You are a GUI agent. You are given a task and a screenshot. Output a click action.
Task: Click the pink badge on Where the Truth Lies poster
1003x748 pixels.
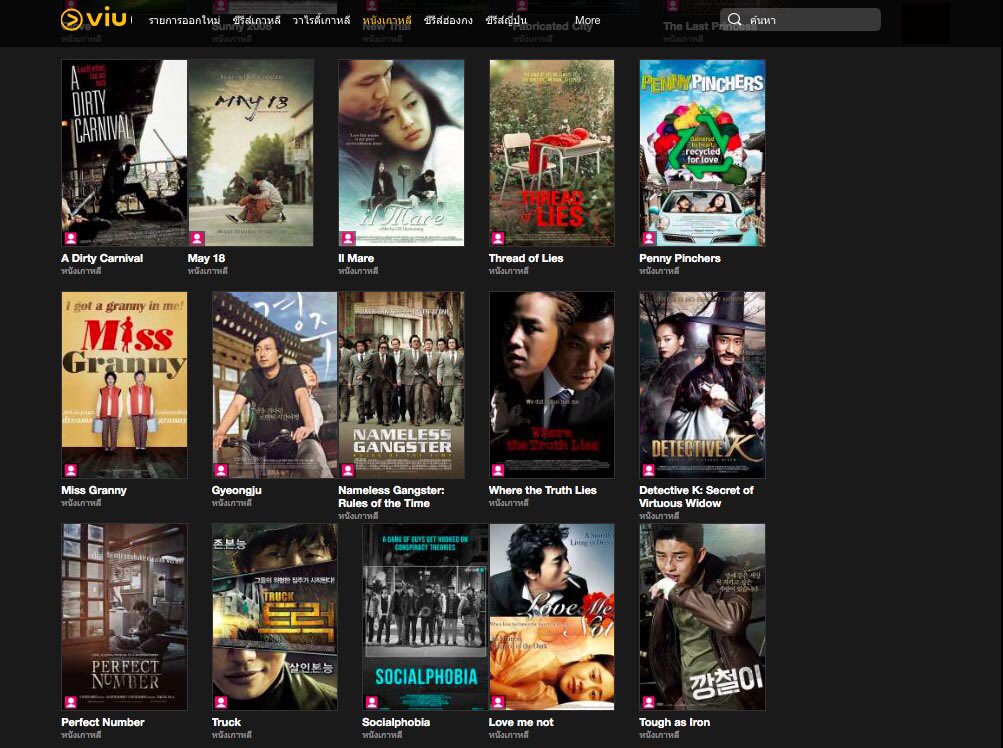[498, 470]
